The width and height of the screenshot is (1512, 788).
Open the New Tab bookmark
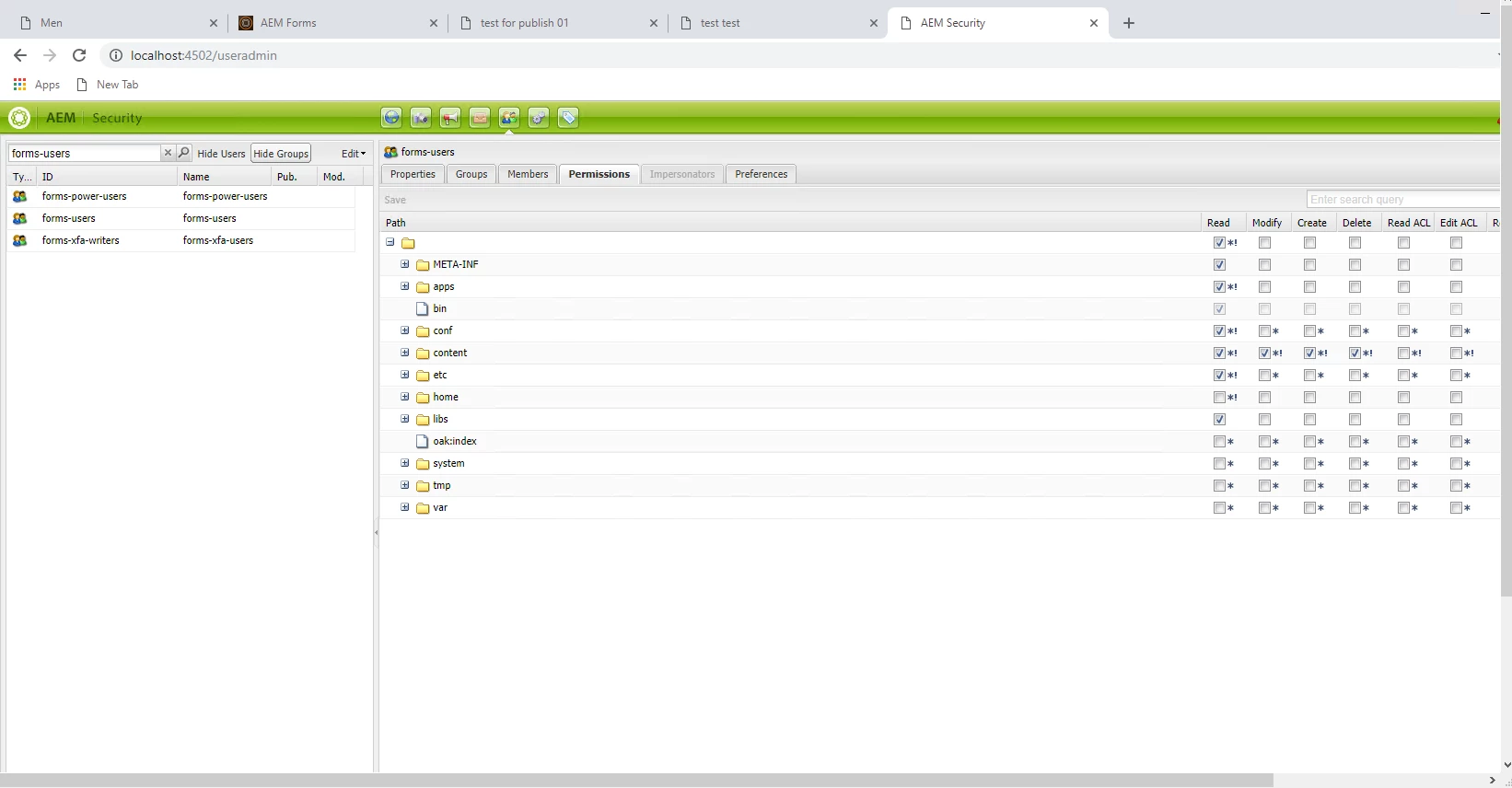[x=108, y=85]
